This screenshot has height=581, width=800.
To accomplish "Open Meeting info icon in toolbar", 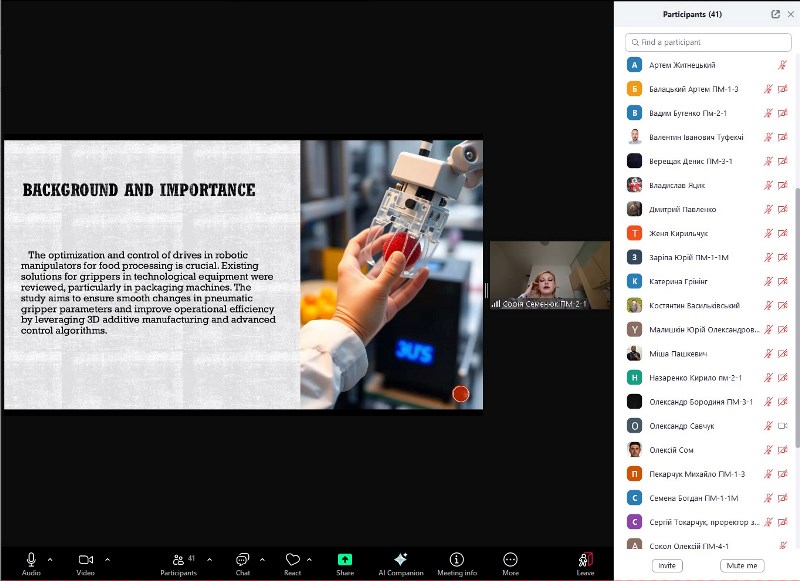I will (x=457, y=560).
